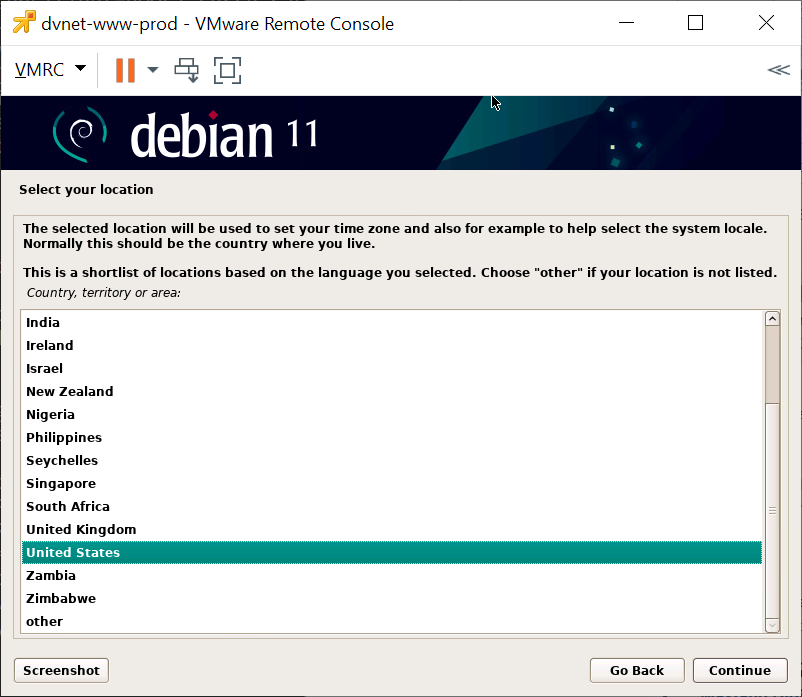Image resolution: width=802 pixels, height=697 pixels.
Task: Select the highlighted United States entry
Action: 73,552
